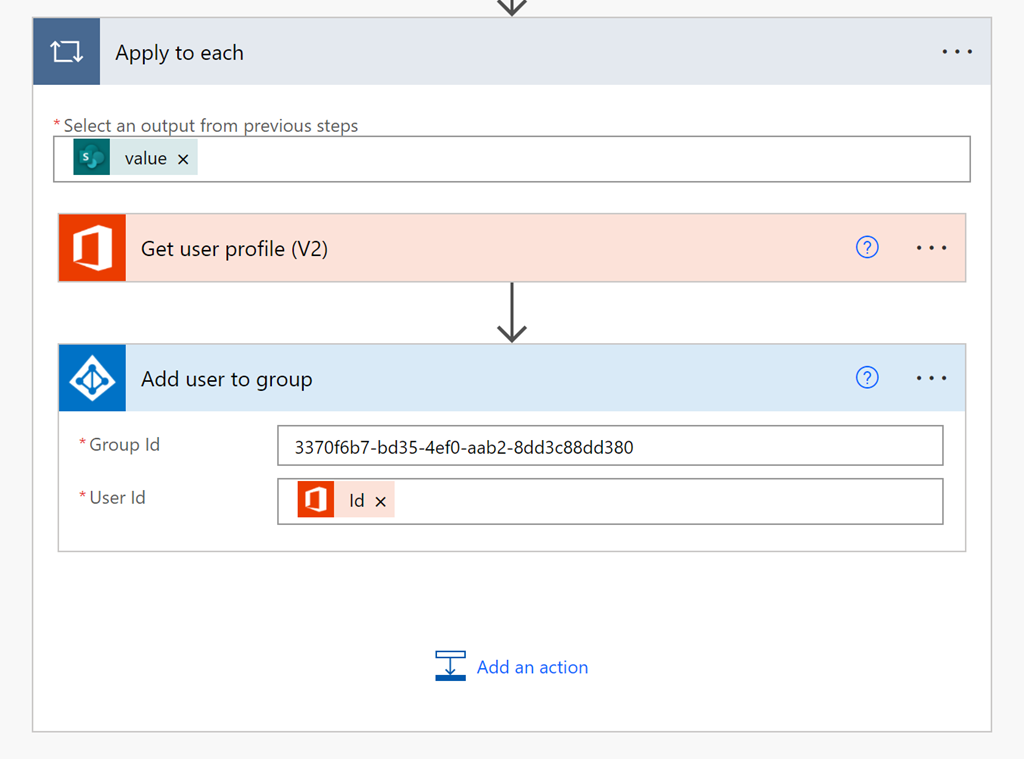The width and height of the screenshot is (1024, 759).
Task: Open the Apply to each ellipsis menu
Action: [x=956, y=52]
